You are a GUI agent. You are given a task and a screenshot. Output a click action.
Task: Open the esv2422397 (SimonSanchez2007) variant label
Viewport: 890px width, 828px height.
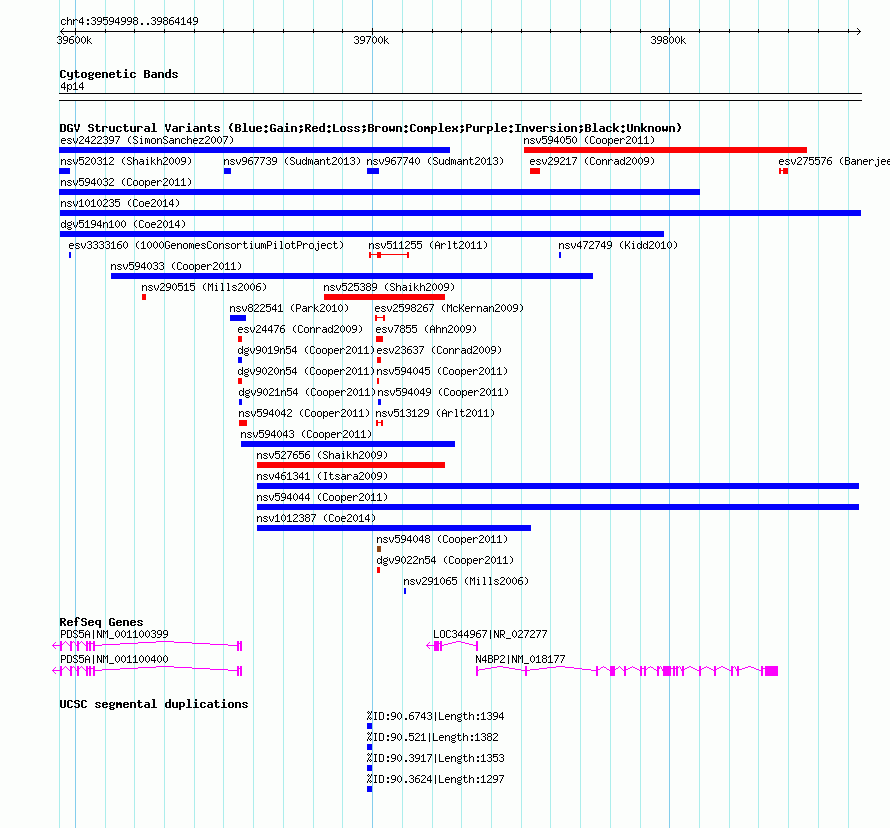pos(147,140)
